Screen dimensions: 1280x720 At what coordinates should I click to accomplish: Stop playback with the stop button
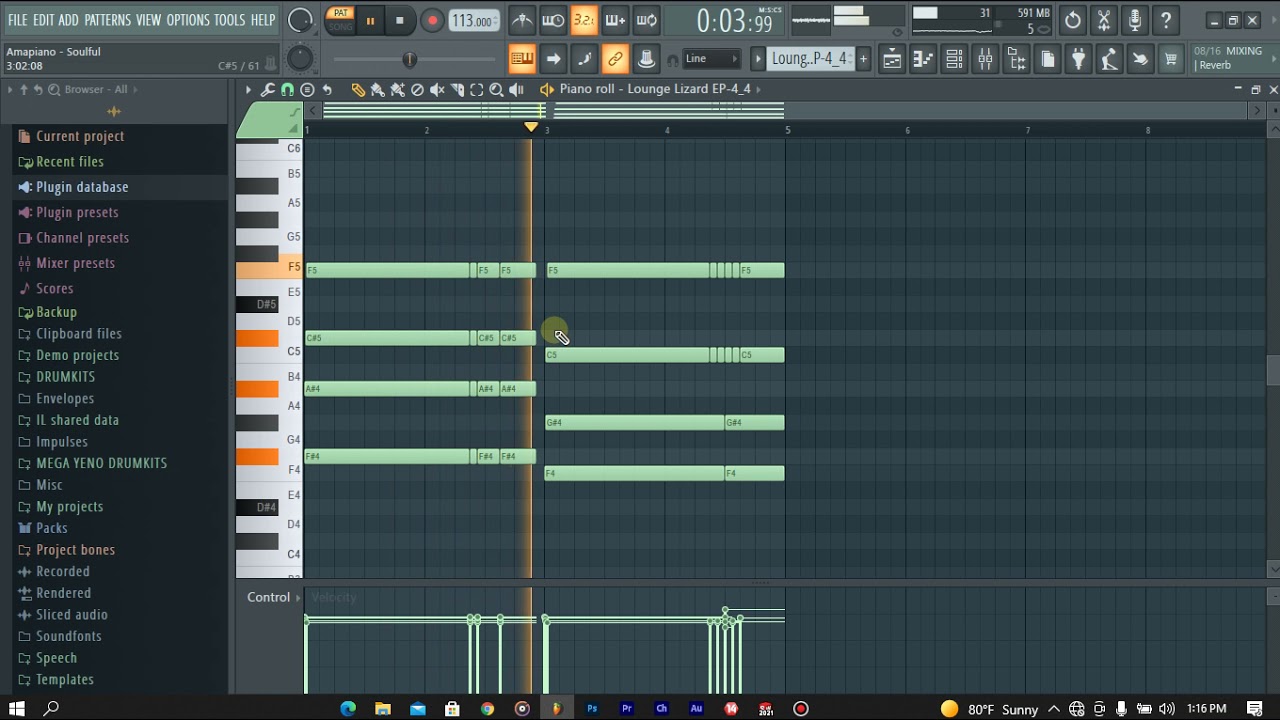(x=400, y=20)
